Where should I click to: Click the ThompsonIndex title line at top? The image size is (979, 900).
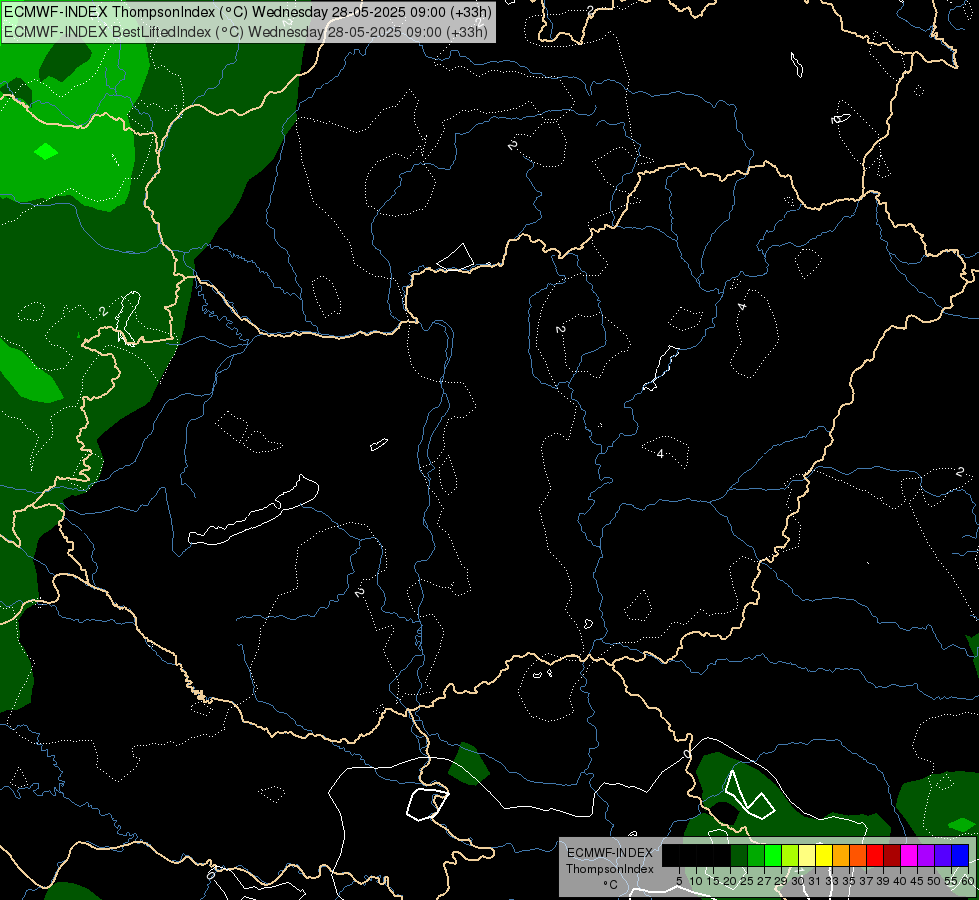tap(248, 12)
